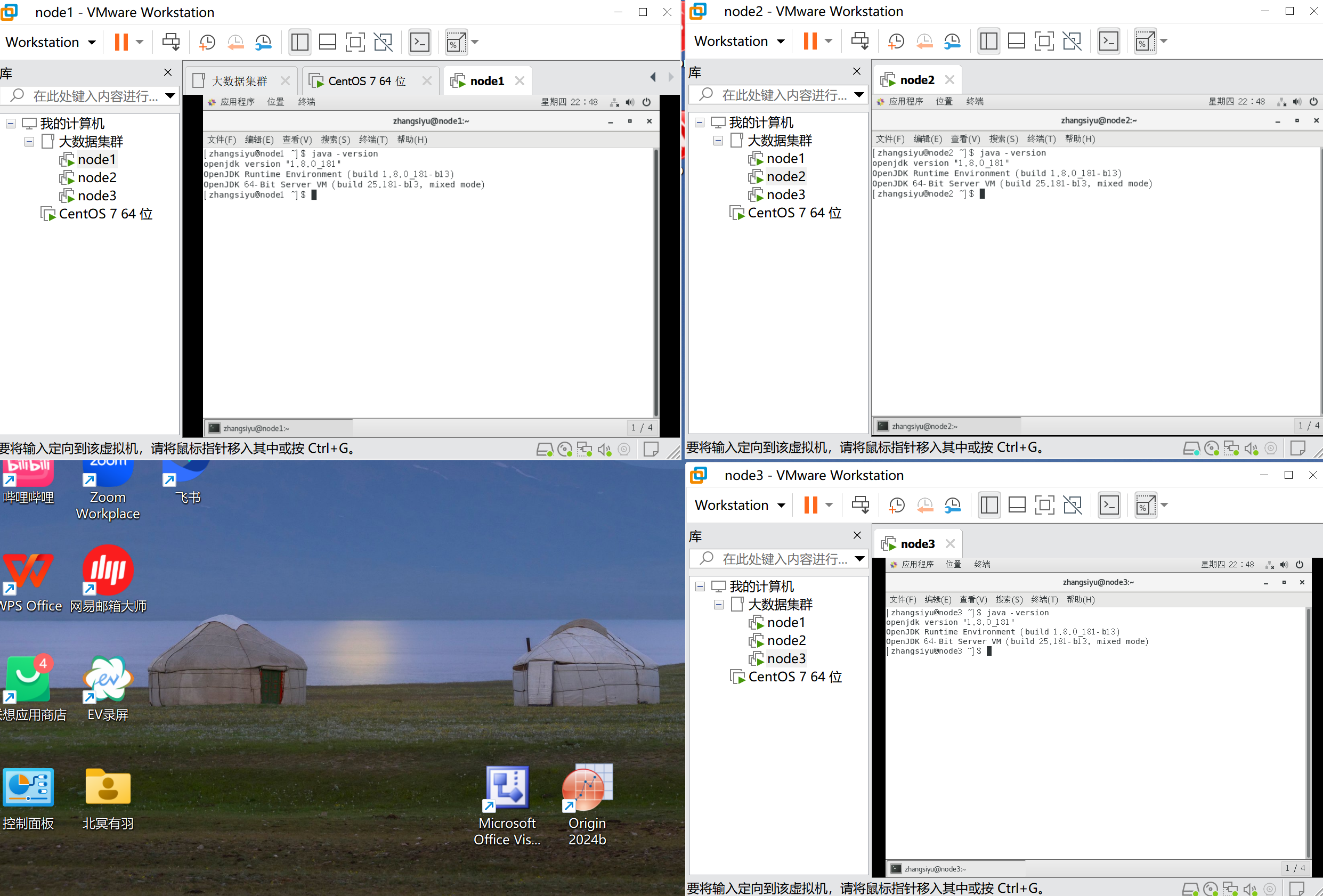
Task: Toggle unity mode icon in node2 toolbar
Action: pyautogui.click(x=1072, y=41)
